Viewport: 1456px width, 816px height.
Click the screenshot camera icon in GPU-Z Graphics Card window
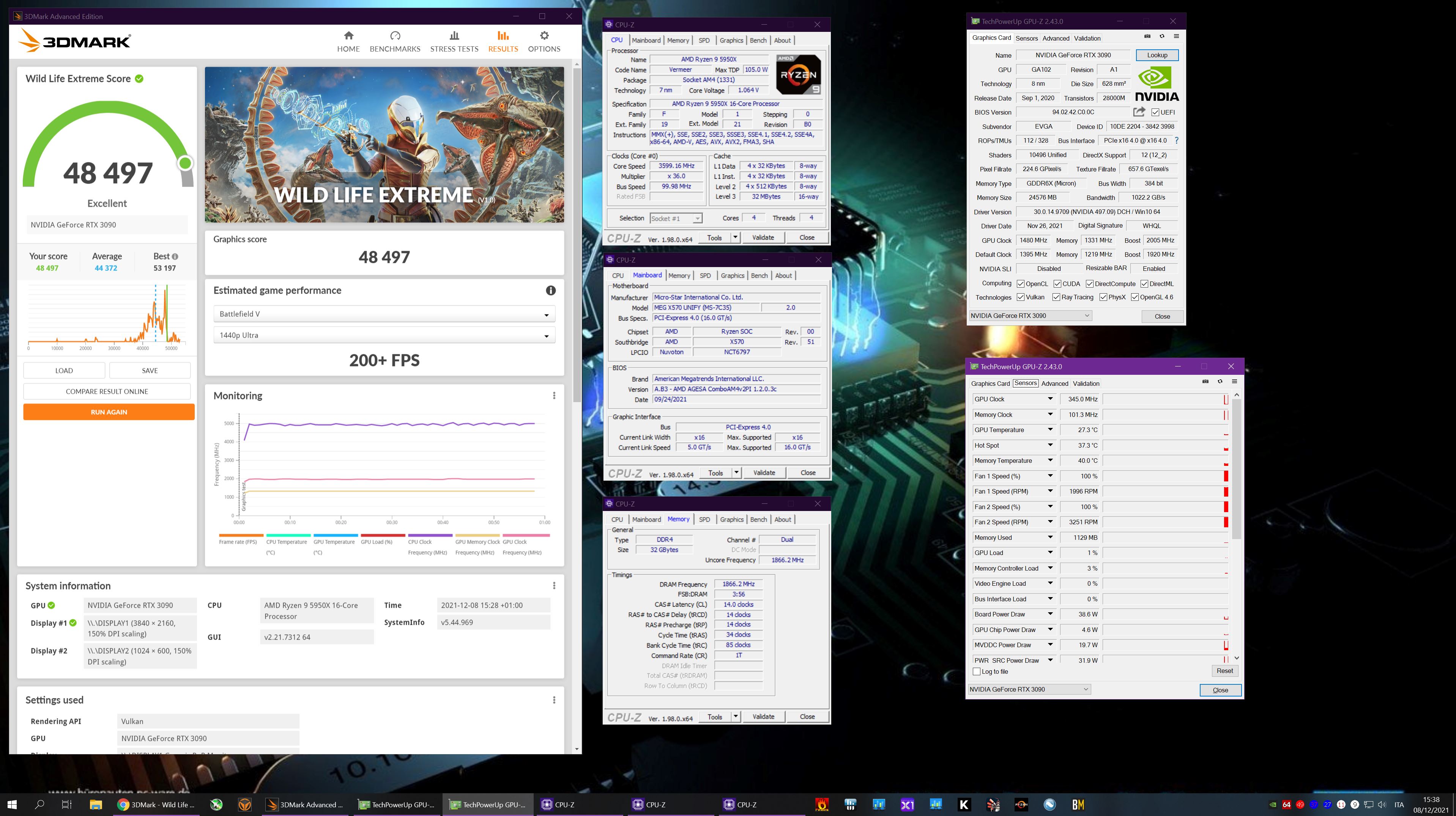pyautogui.click(x=1147, y=37)
